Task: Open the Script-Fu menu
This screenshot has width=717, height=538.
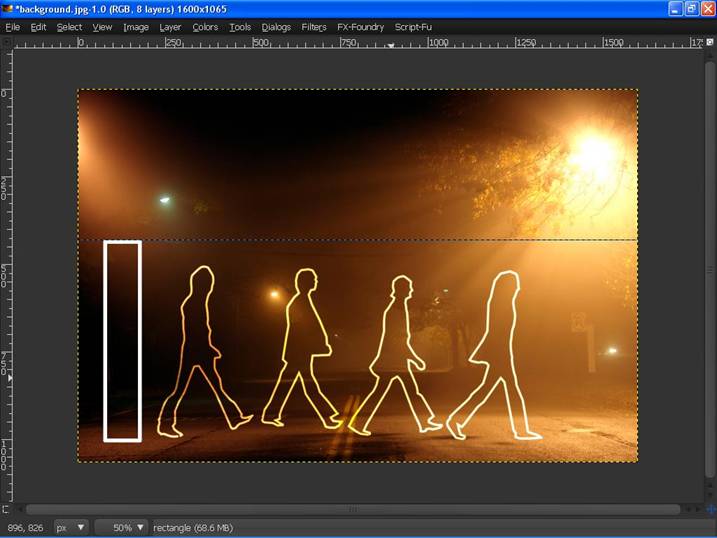Action: pos(413,27)
